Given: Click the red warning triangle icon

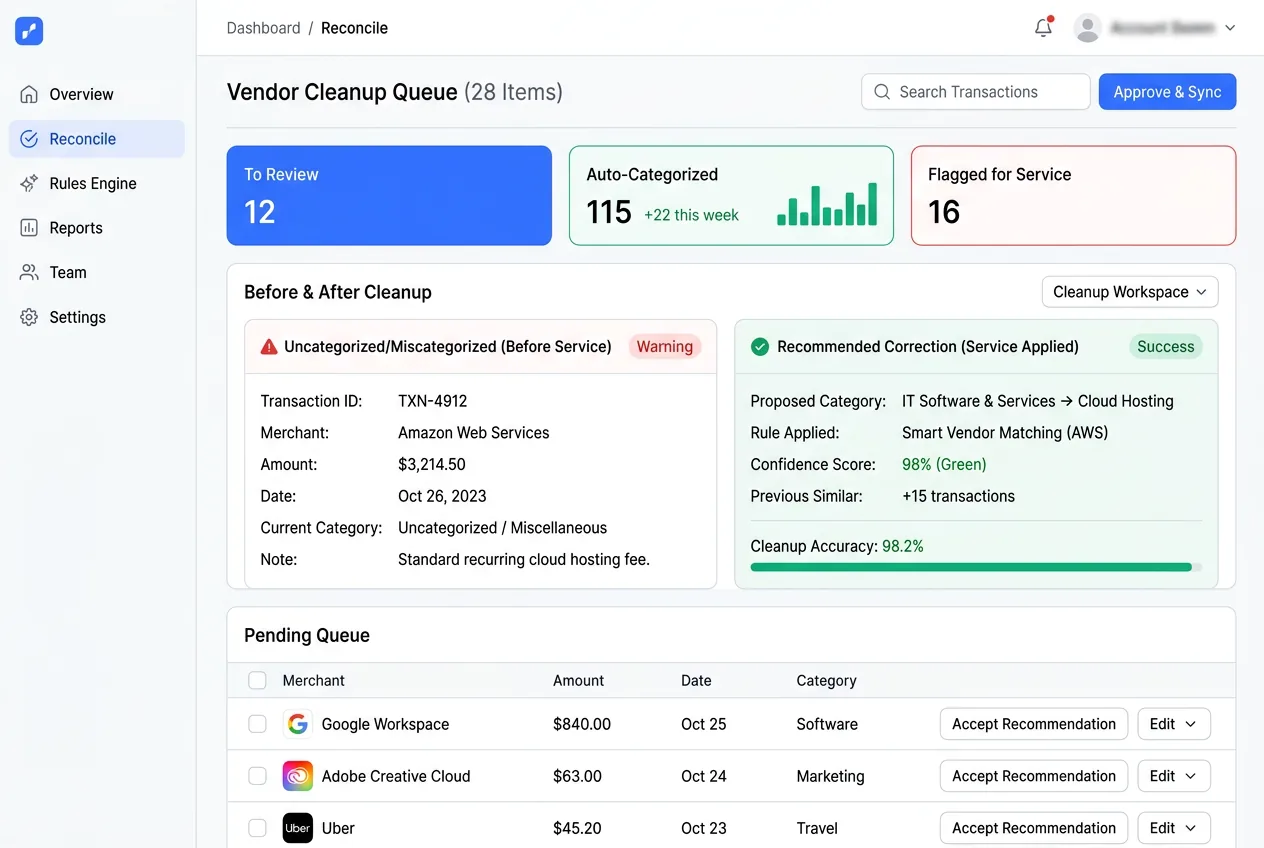Looking at the screenshot, I should pyautogui.click(x=268, y=347).
